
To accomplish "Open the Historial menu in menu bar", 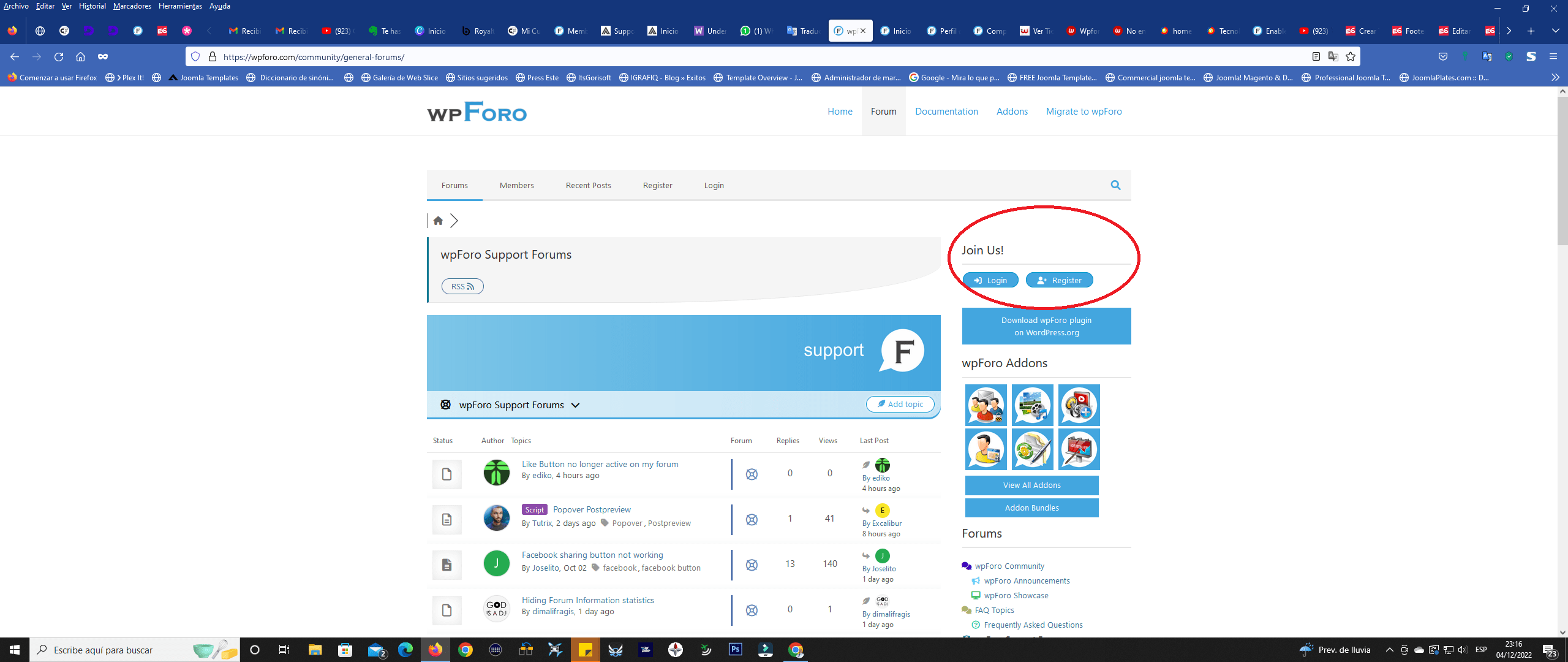I will coord(92,6).
